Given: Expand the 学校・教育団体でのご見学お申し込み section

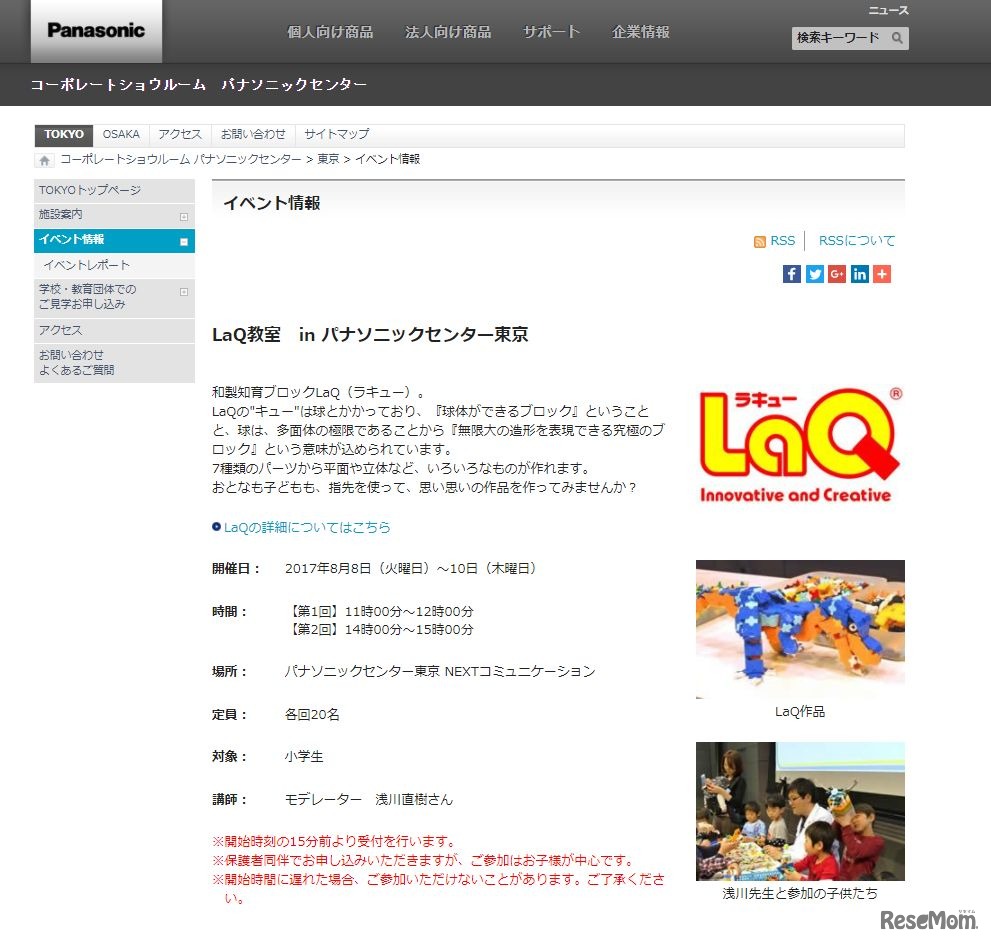Looking at the screenshot, I should click(x=183, y=291).
